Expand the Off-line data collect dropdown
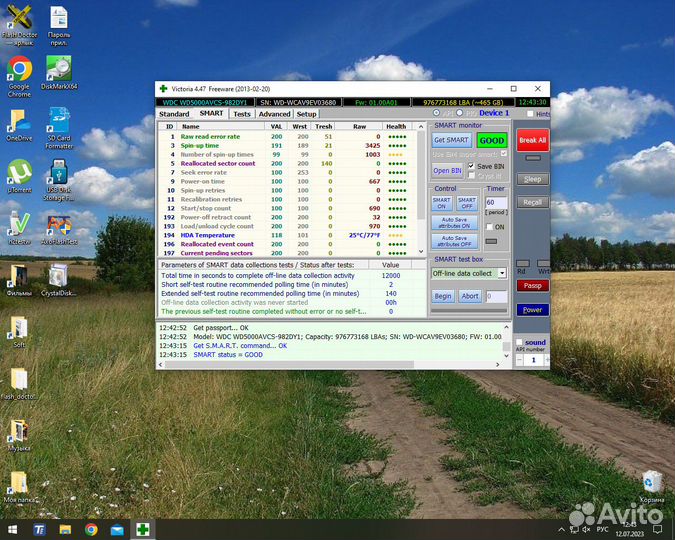675x540 pixels. click(x=502, y=273)
